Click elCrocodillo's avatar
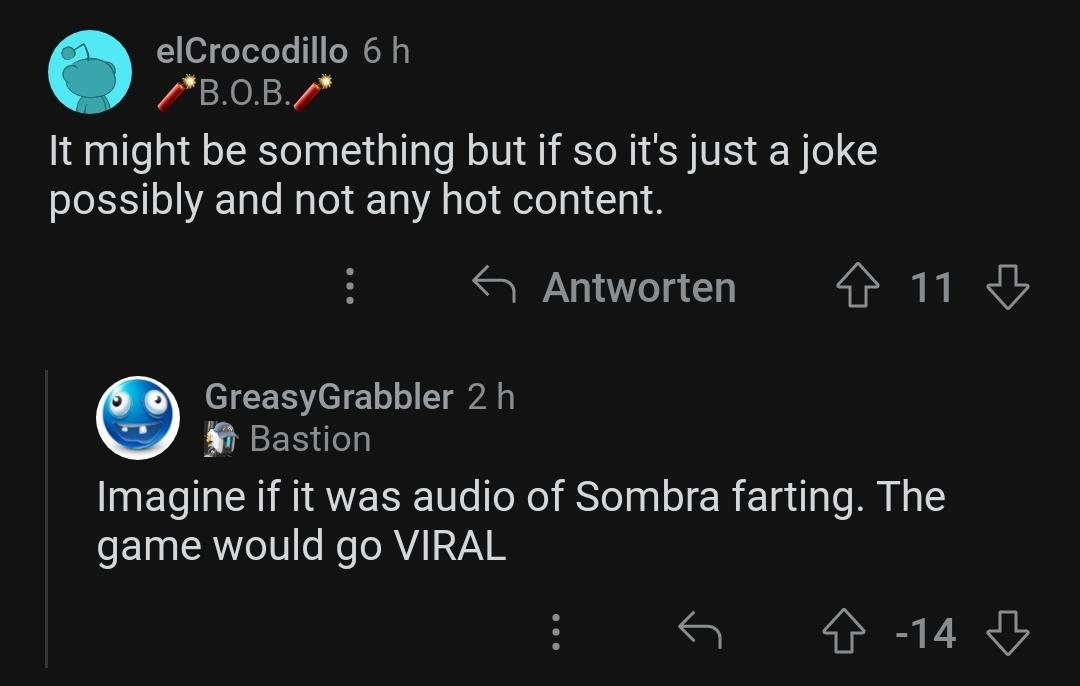1080x686 pixels. coord(89,71)
